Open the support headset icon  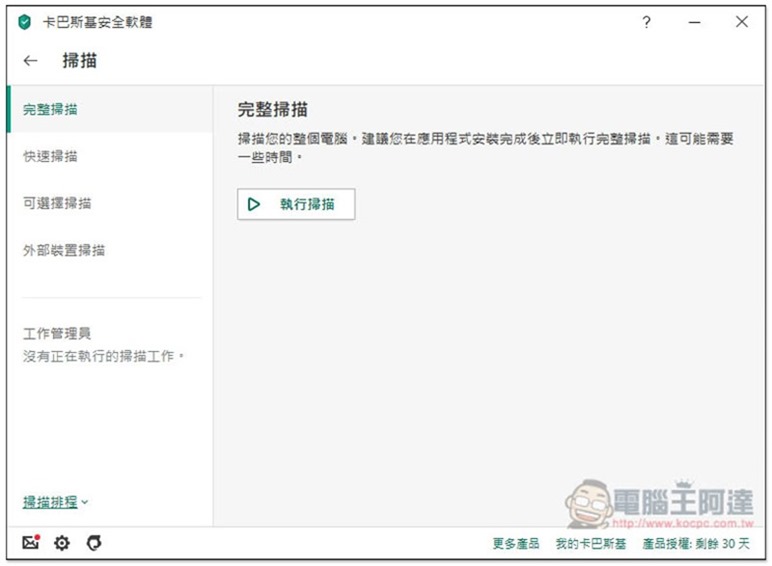click(94, 543)
